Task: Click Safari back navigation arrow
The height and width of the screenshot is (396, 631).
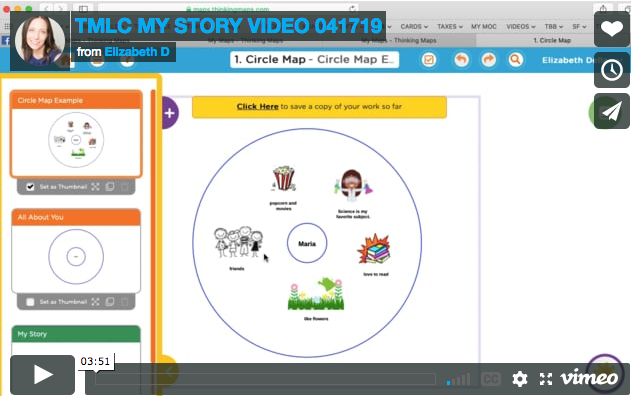Action: coord(47,8)
